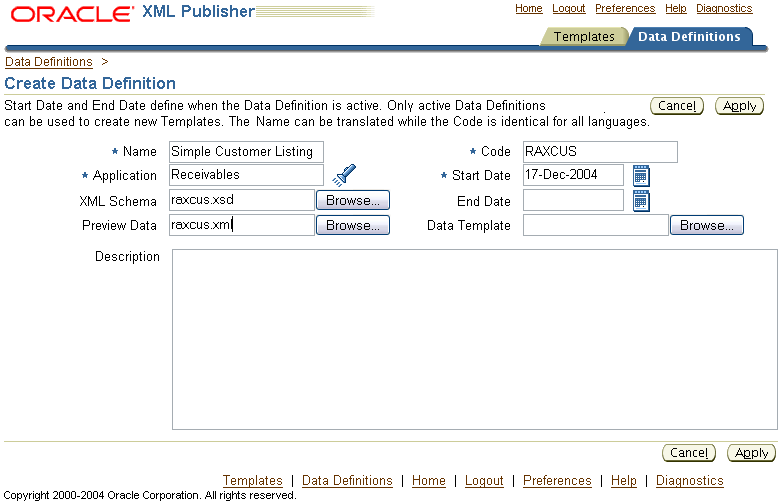Click the empty End Date field
The height and width of the screenshot is (502, 780).
pos(574,200)
